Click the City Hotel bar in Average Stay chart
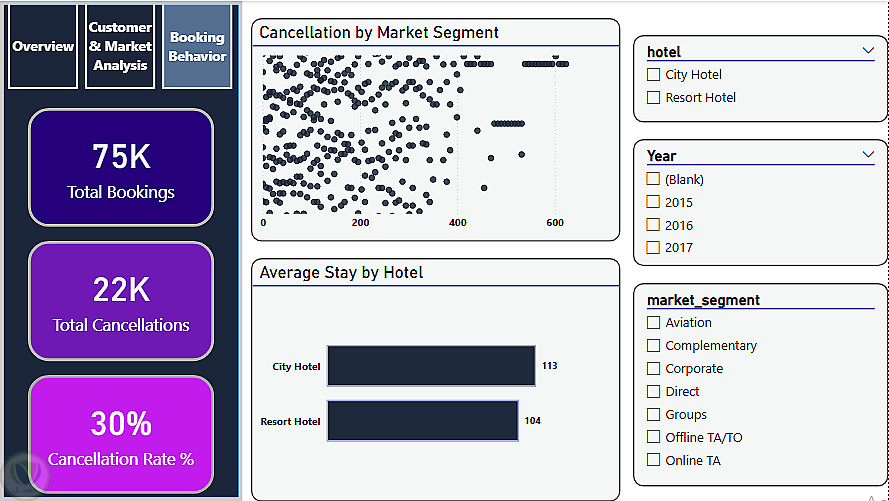Image resolution: width=889 pixels, height=501 pixels. (x=431, y=366)
